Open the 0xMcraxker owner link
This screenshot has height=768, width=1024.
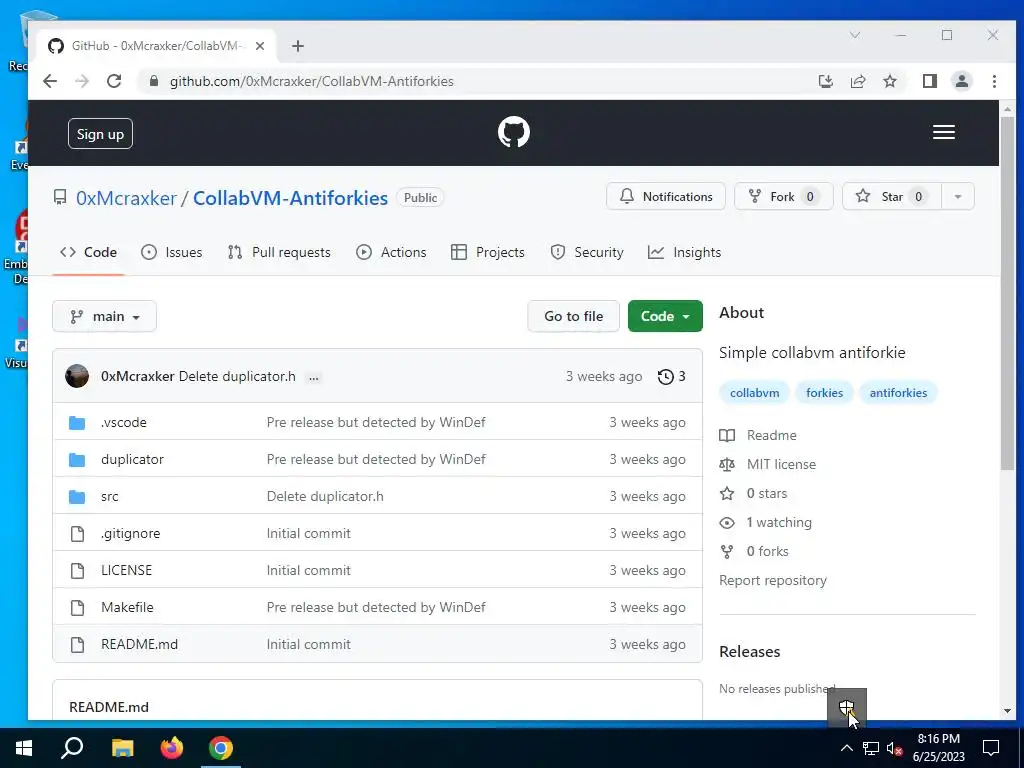tap(126, 198)
